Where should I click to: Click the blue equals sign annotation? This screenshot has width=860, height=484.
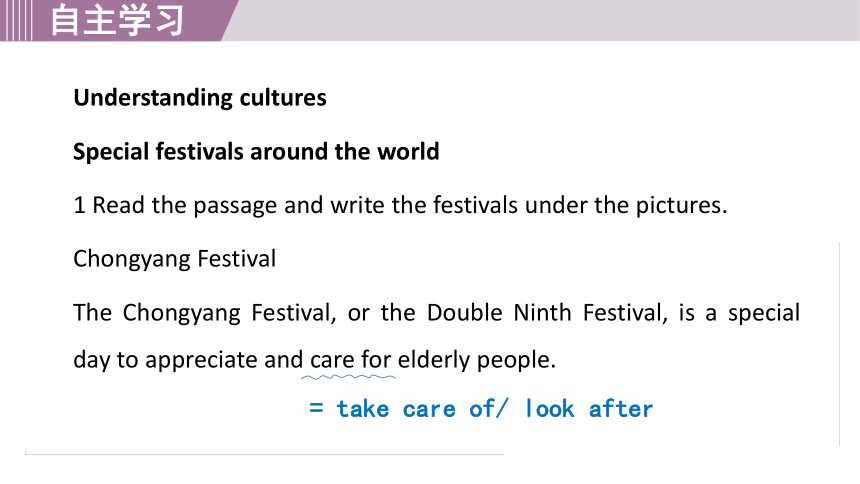tap(316, 408)
